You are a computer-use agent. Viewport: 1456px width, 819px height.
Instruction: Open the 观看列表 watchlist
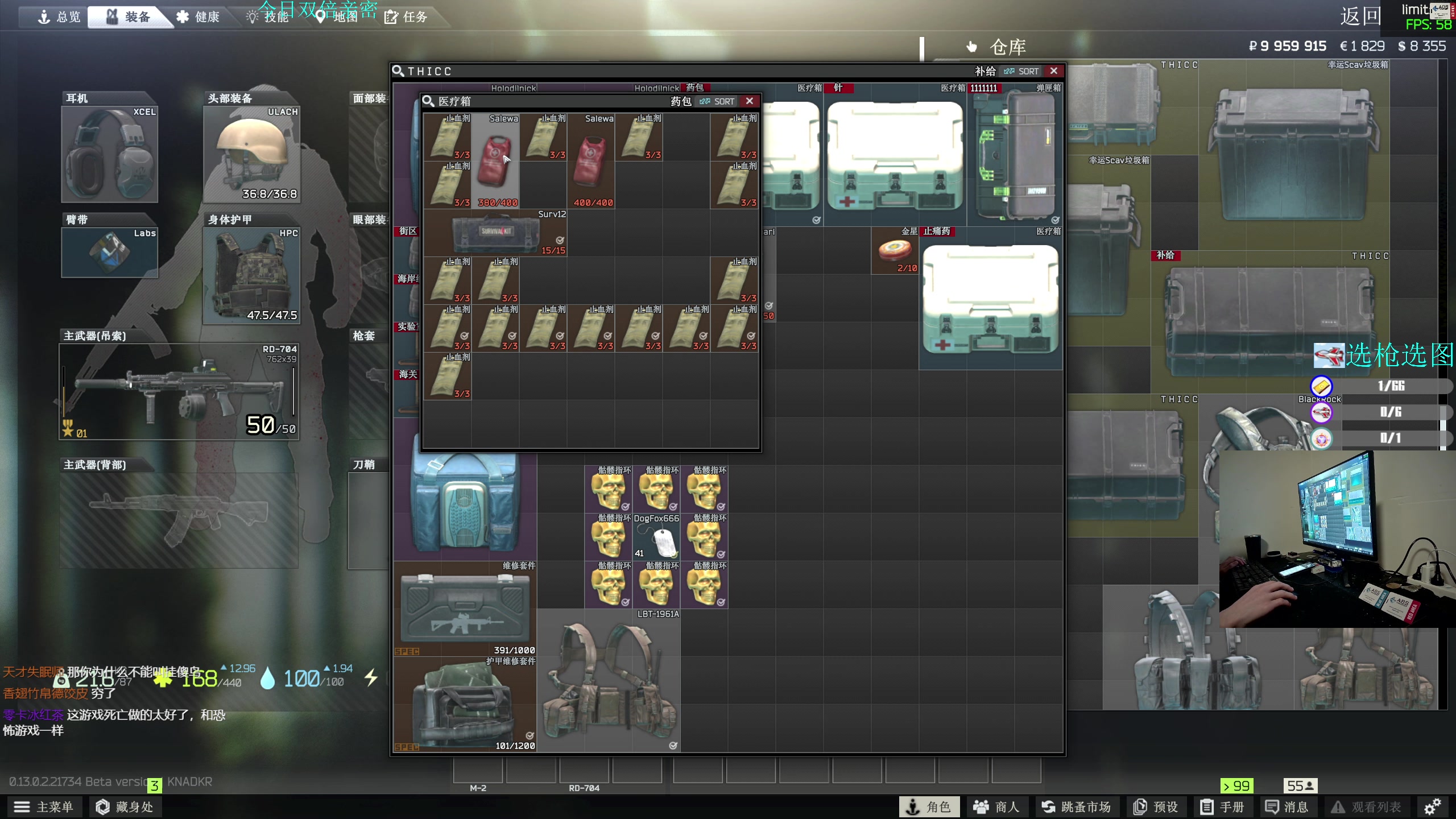[x=1367, y=806]
